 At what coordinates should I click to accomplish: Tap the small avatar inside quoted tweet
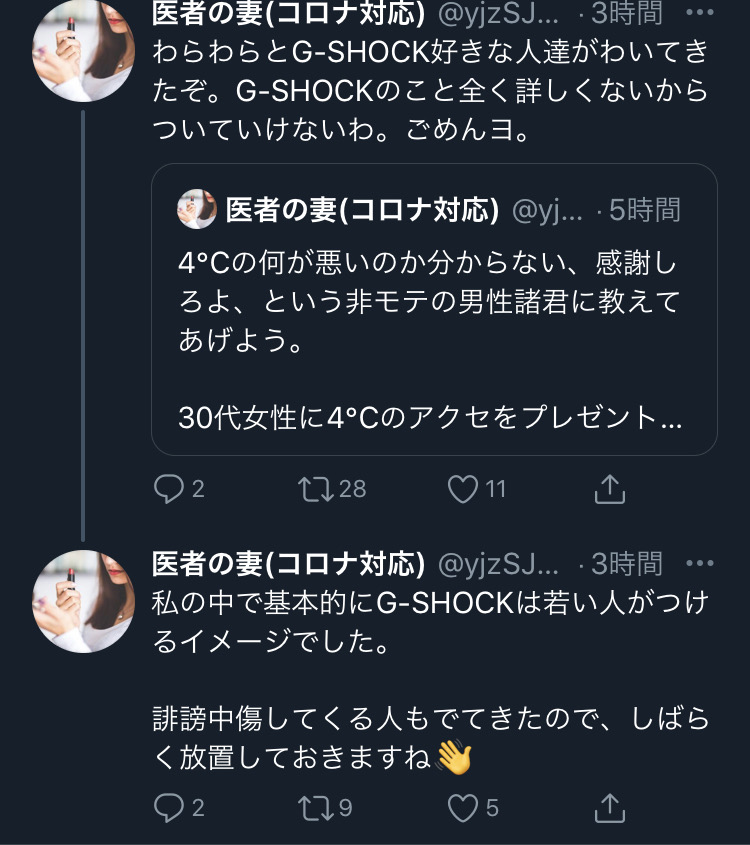tap(196, 210)
